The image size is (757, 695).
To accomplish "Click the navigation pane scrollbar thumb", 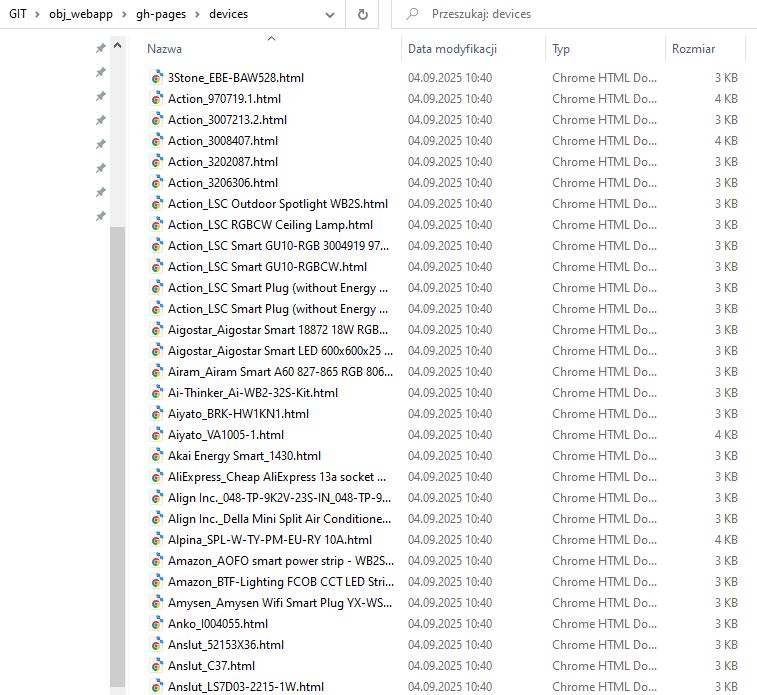I will [117, 456].
